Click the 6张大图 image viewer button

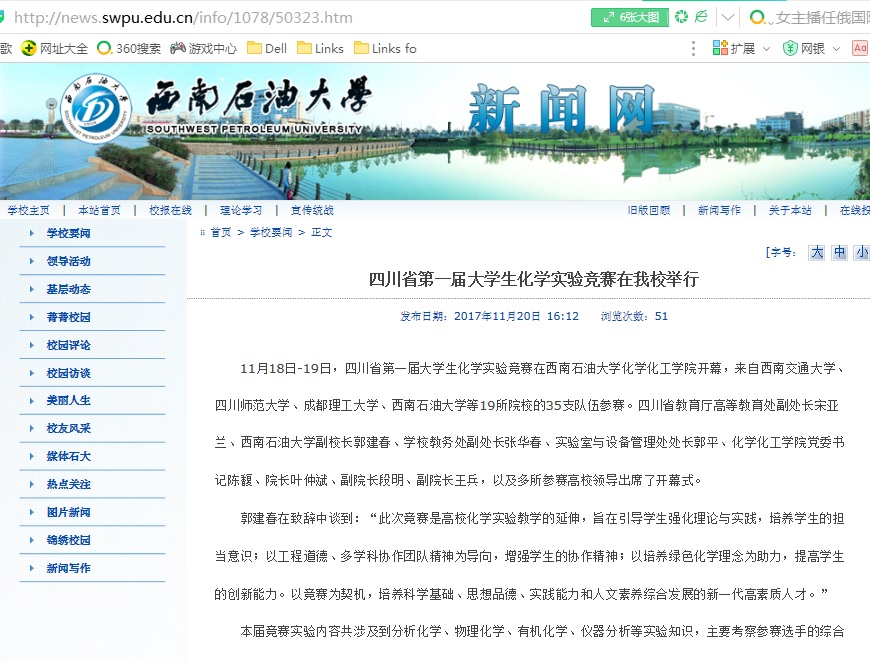point(629,17)
